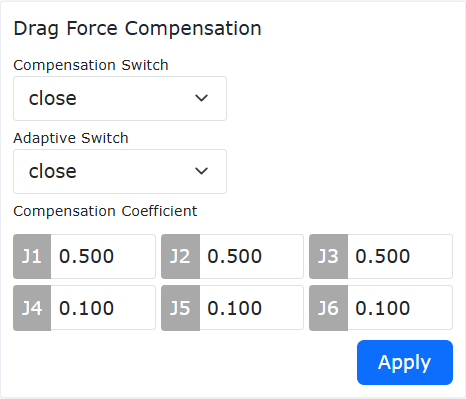Viewport: 466px width, 399px height.
Task: Click the gray J1 label badge
Action: coord(32,256)
